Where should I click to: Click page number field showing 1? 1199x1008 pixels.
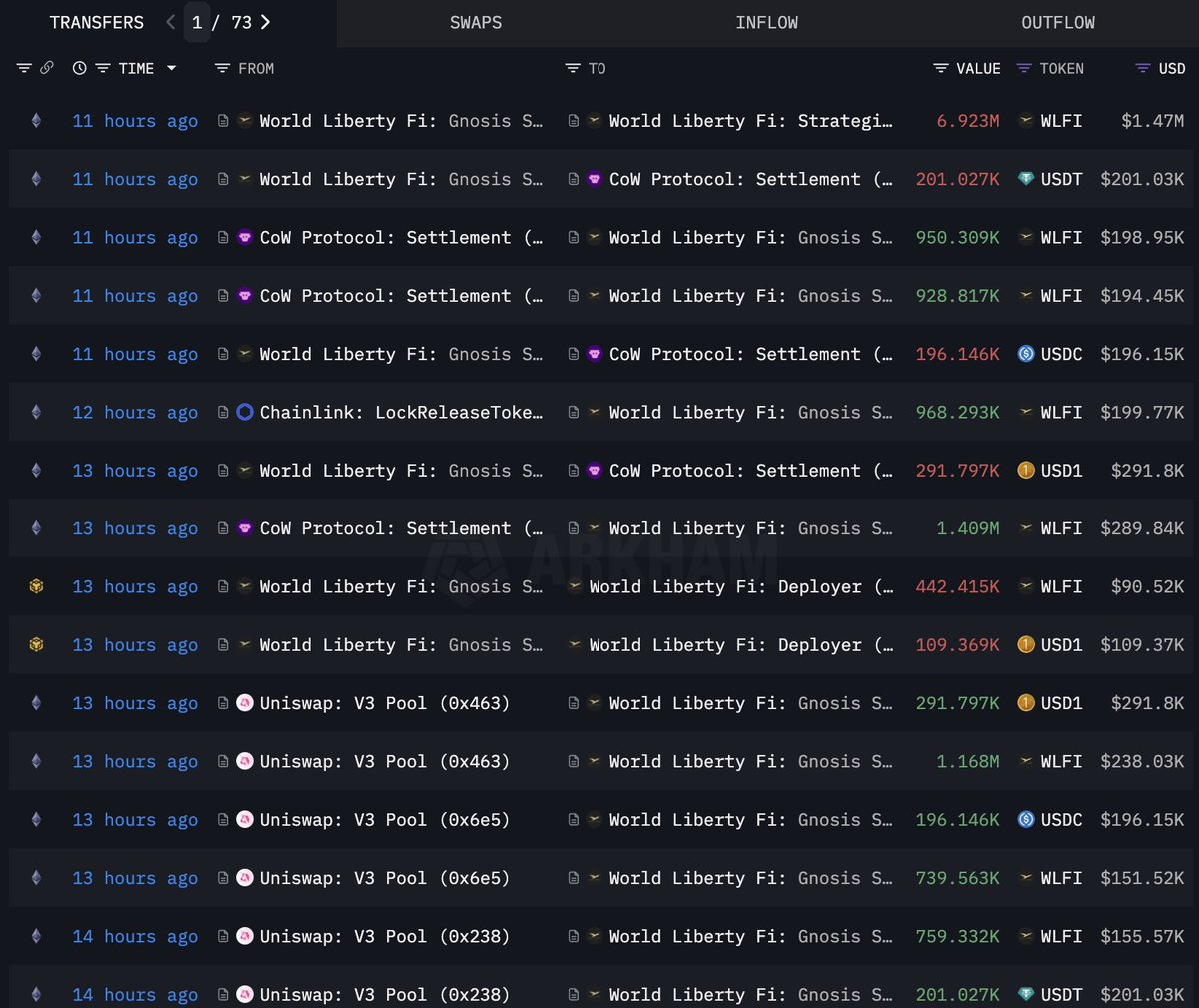pos(197,22)
